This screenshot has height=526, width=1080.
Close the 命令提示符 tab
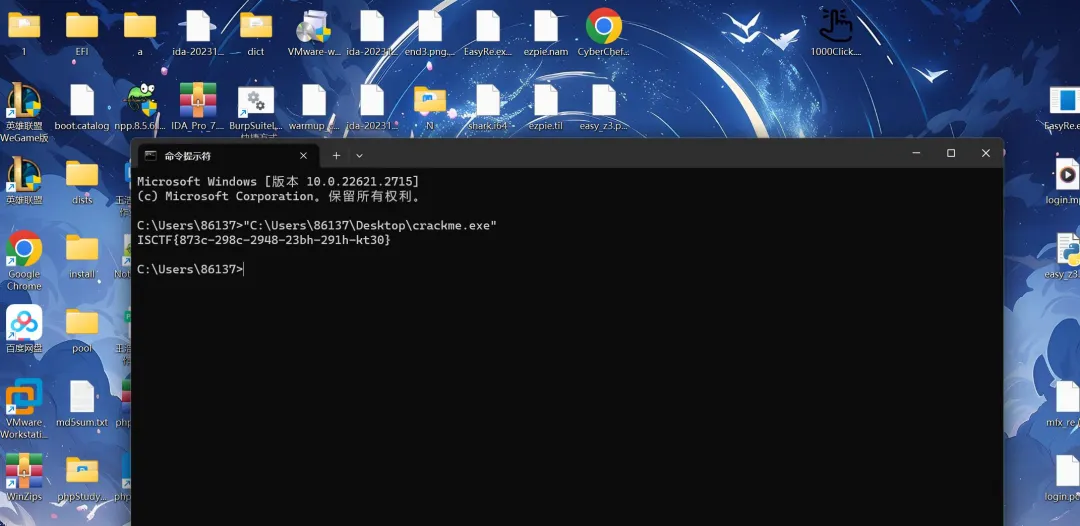coord(303,156)
